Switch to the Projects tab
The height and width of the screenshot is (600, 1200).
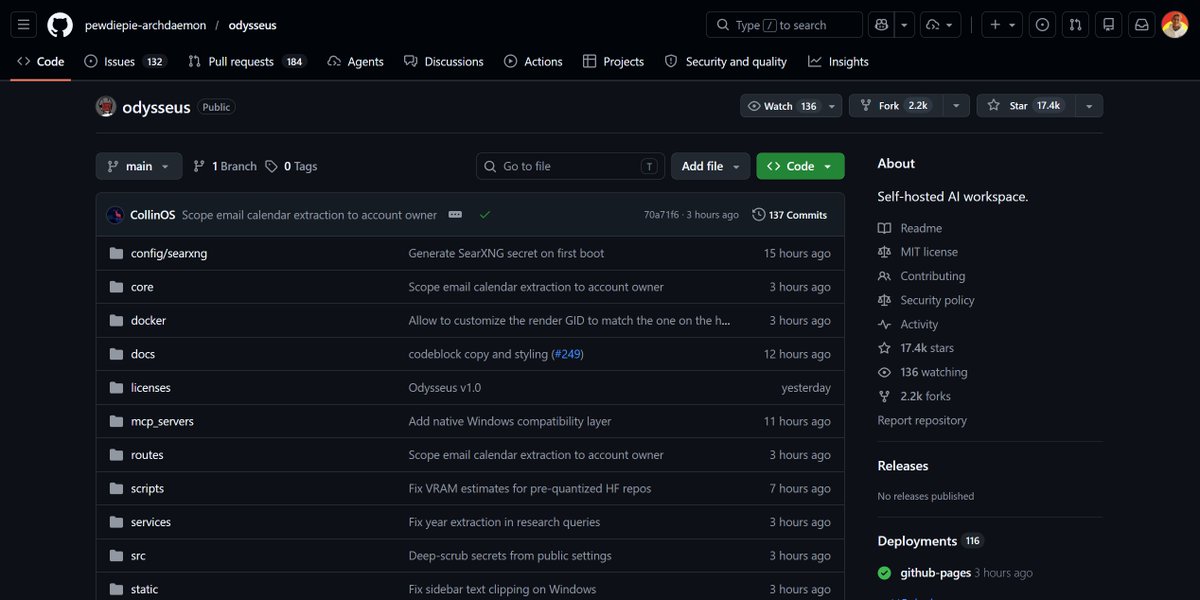(x=614, y=62)
